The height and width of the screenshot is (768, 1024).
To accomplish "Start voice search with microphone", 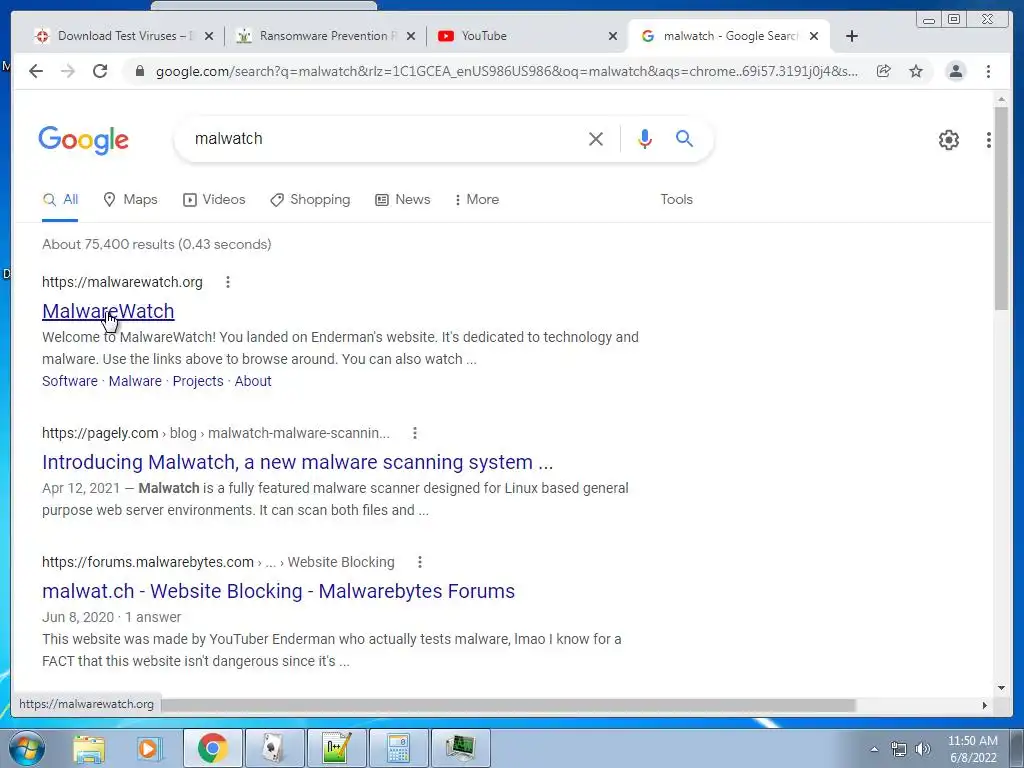I will click(x=645, y=138).
